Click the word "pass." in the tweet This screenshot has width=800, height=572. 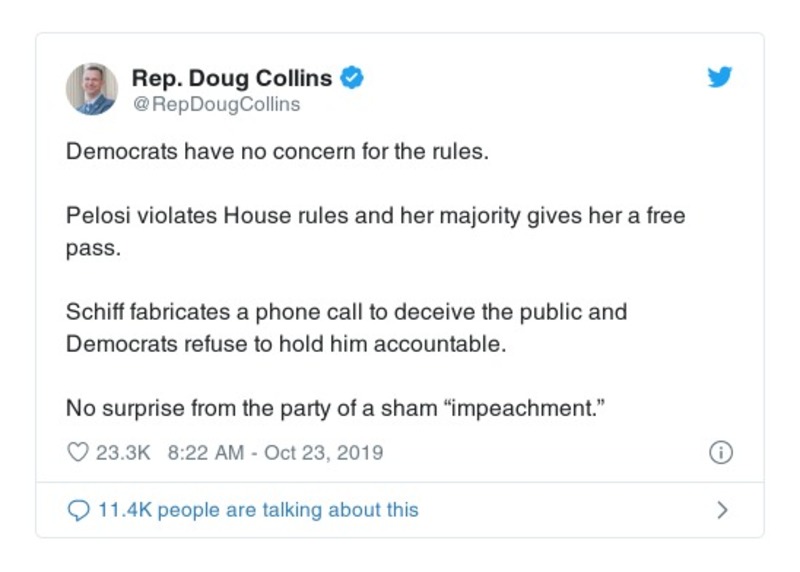(93, 249)
